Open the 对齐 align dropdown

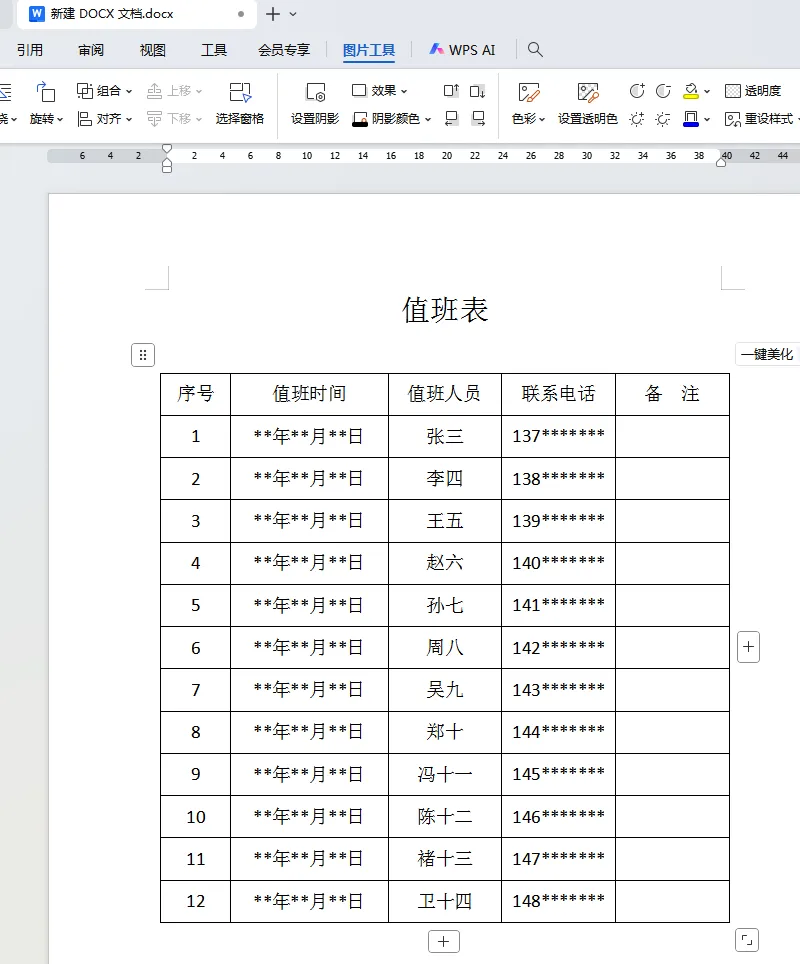point(104,119)
